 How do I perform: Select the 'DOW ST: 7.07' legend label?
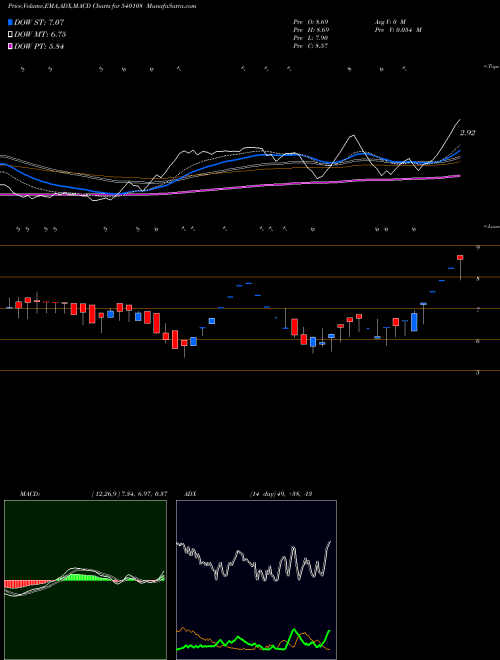pyautogui.click(x=39, y=22)
